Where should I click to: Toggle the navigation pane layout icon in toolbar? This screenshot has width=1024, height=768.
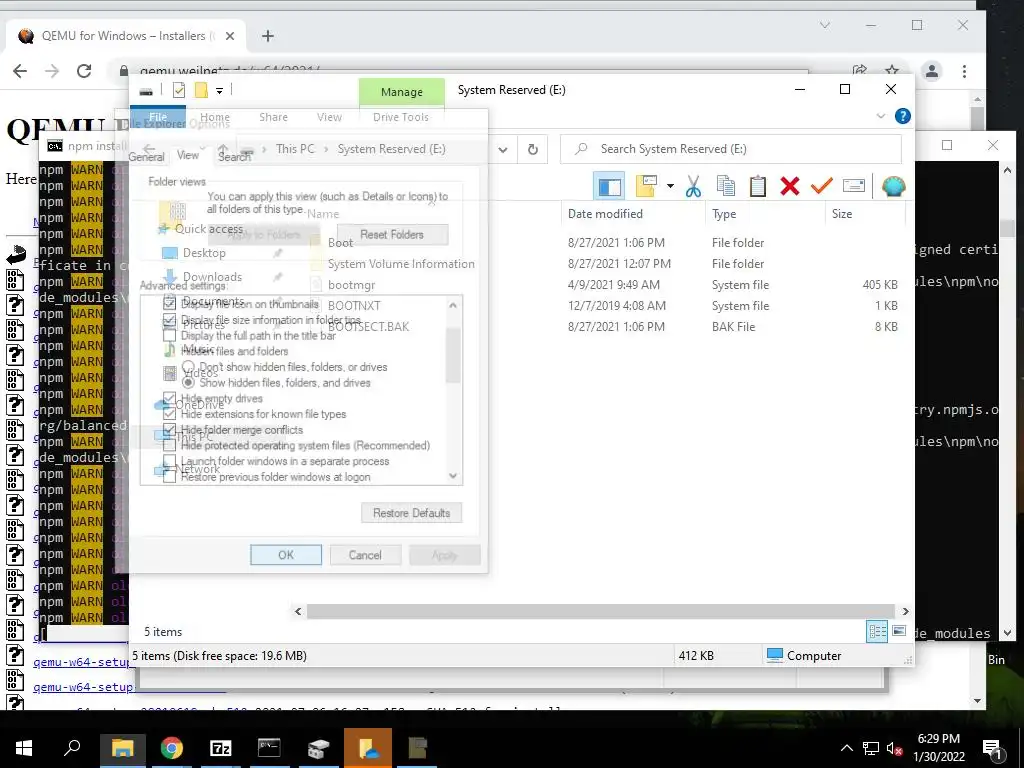coord(609,187)
